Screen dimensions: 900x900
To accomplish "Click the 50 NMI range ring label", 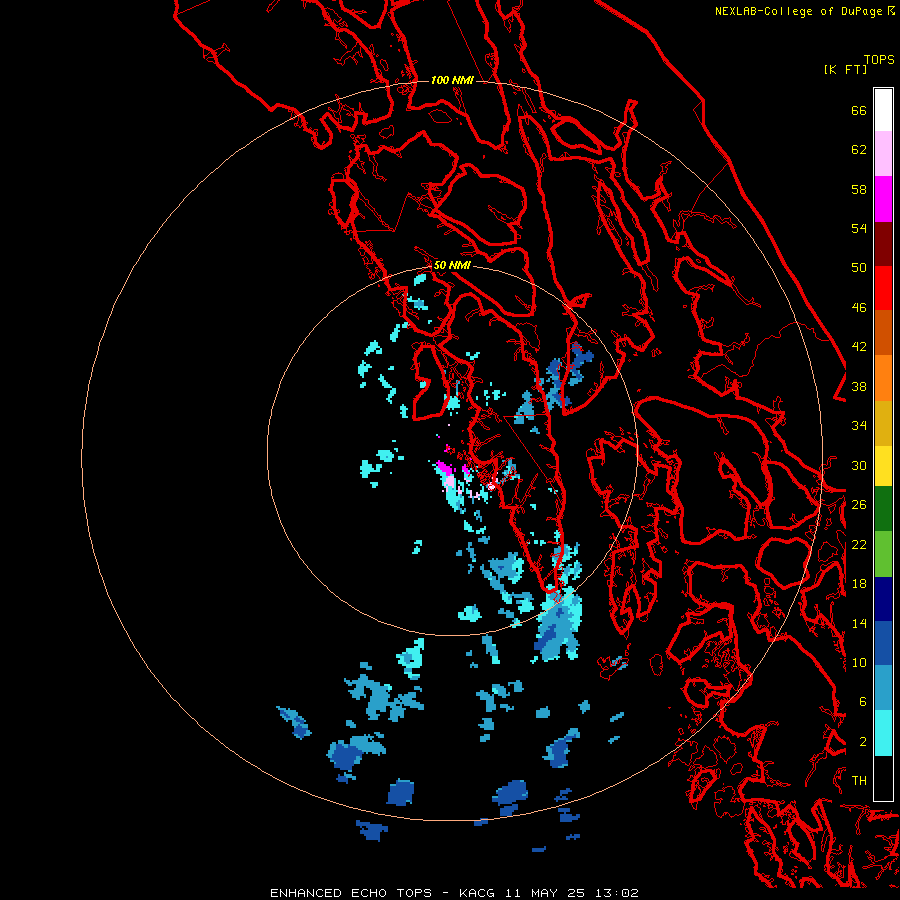I will (x=452, y=265).
